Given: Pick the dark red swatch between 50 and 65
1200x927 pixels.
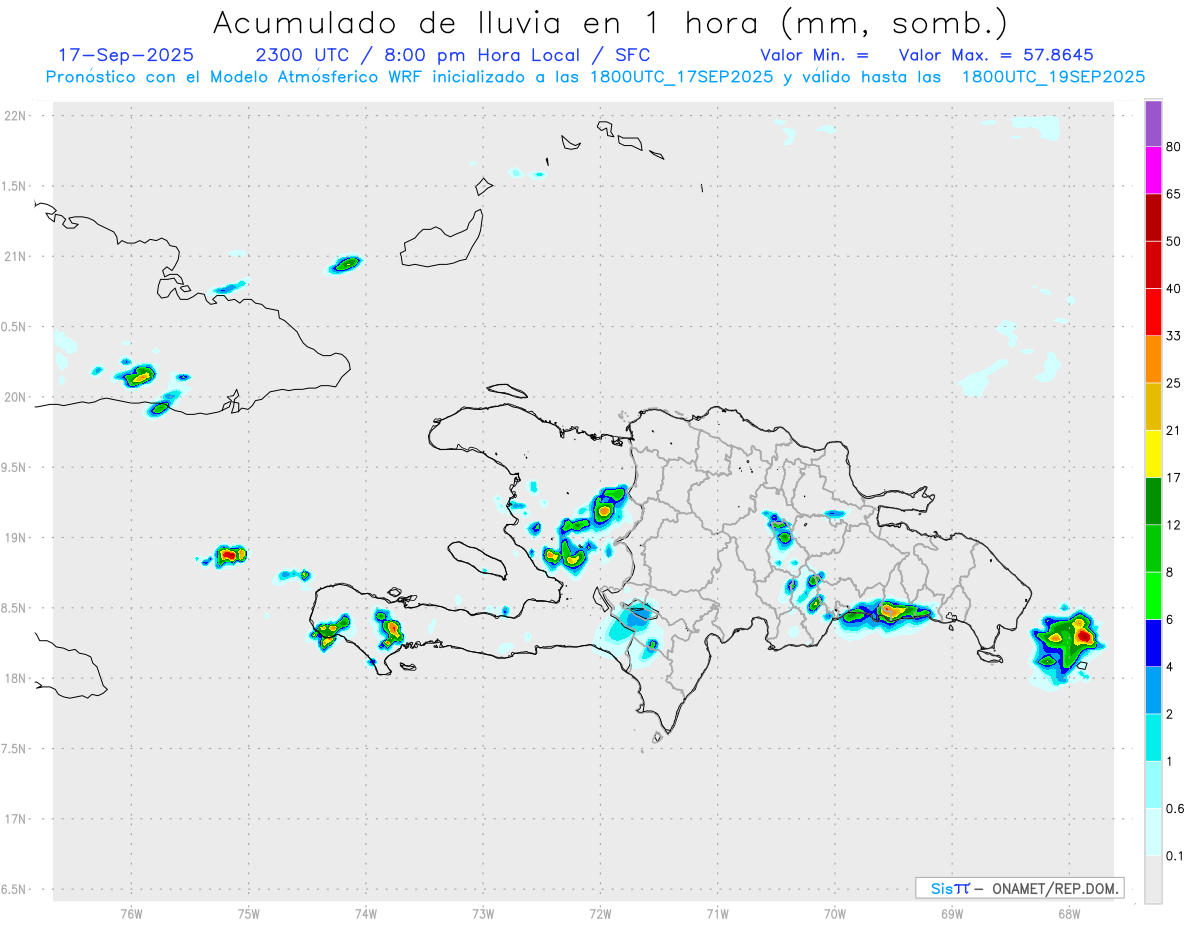Looking at the screenshot, I should coord(1153,218).
